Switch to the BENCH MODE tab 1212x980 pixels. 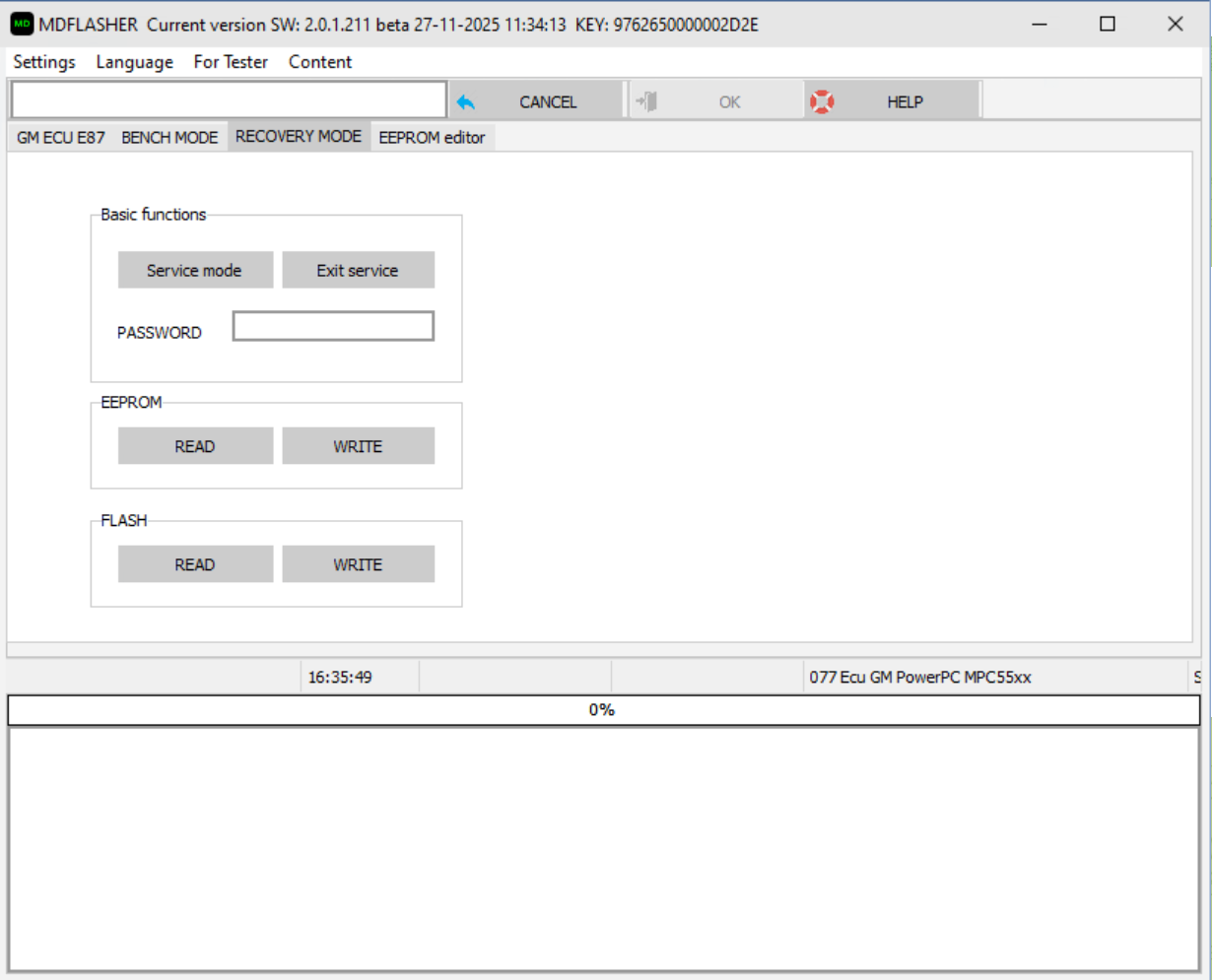click(169, 138)
